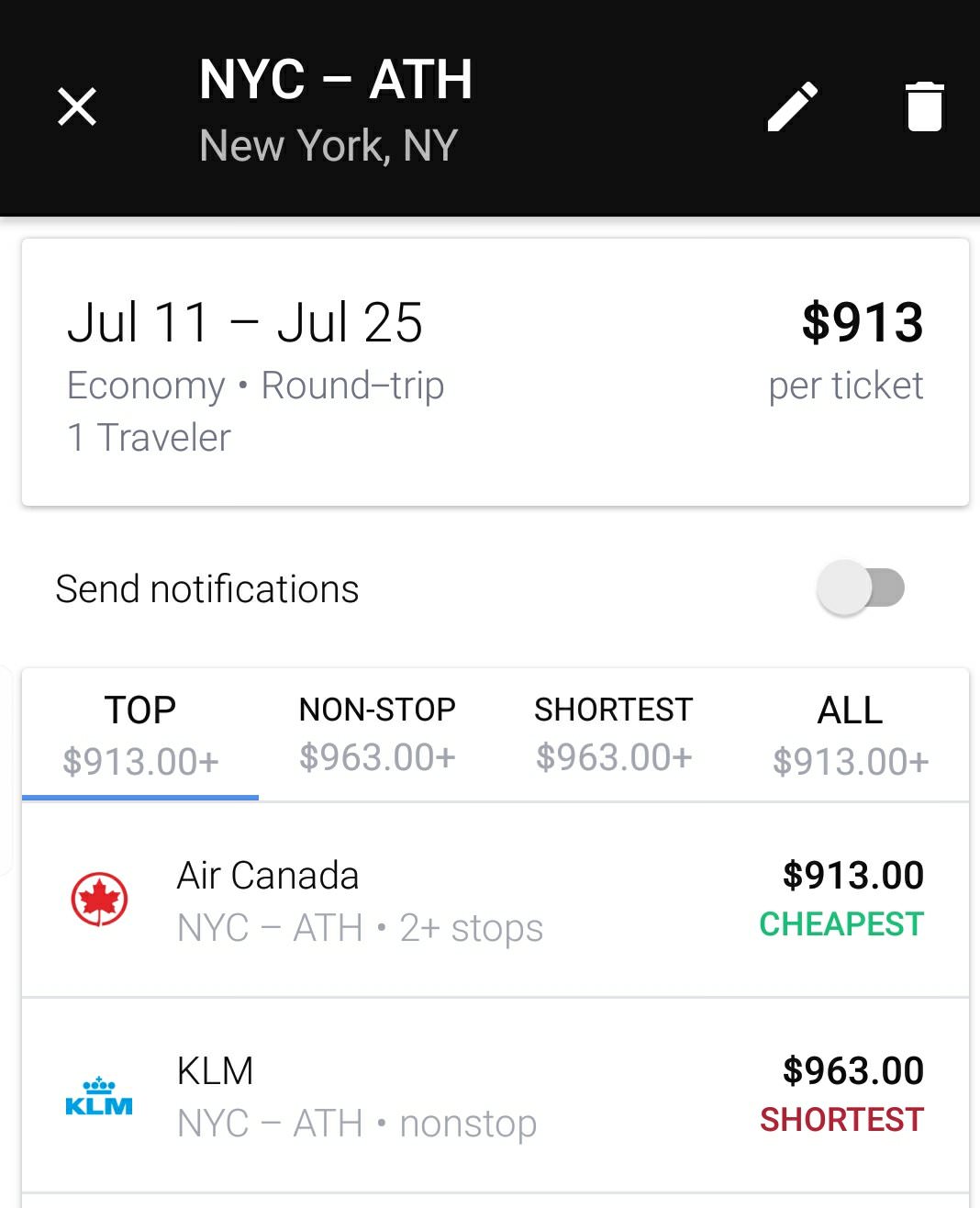Image resolution: width=980 pixels, height=1208 pixels.
Task: Tap the Send notifications label
Action: coord(207,589)
